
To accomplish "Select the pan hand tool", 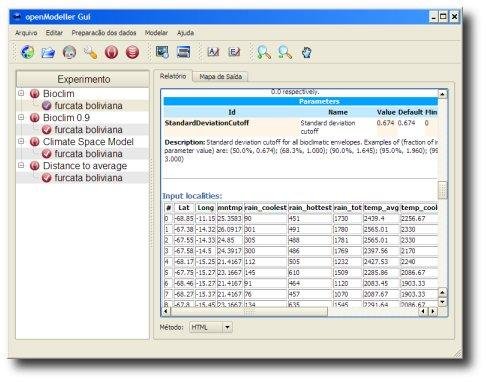I will 306,53.
